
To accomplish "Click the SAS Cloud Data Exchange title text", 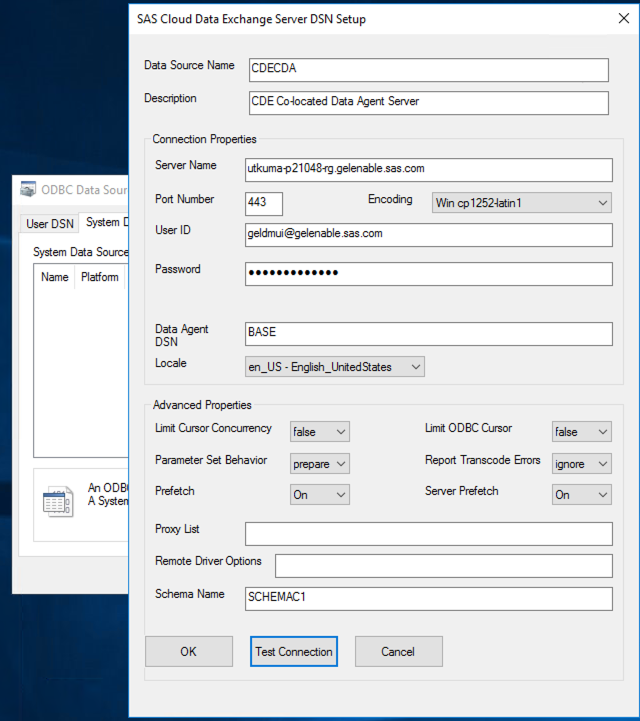I will (251, 19).
